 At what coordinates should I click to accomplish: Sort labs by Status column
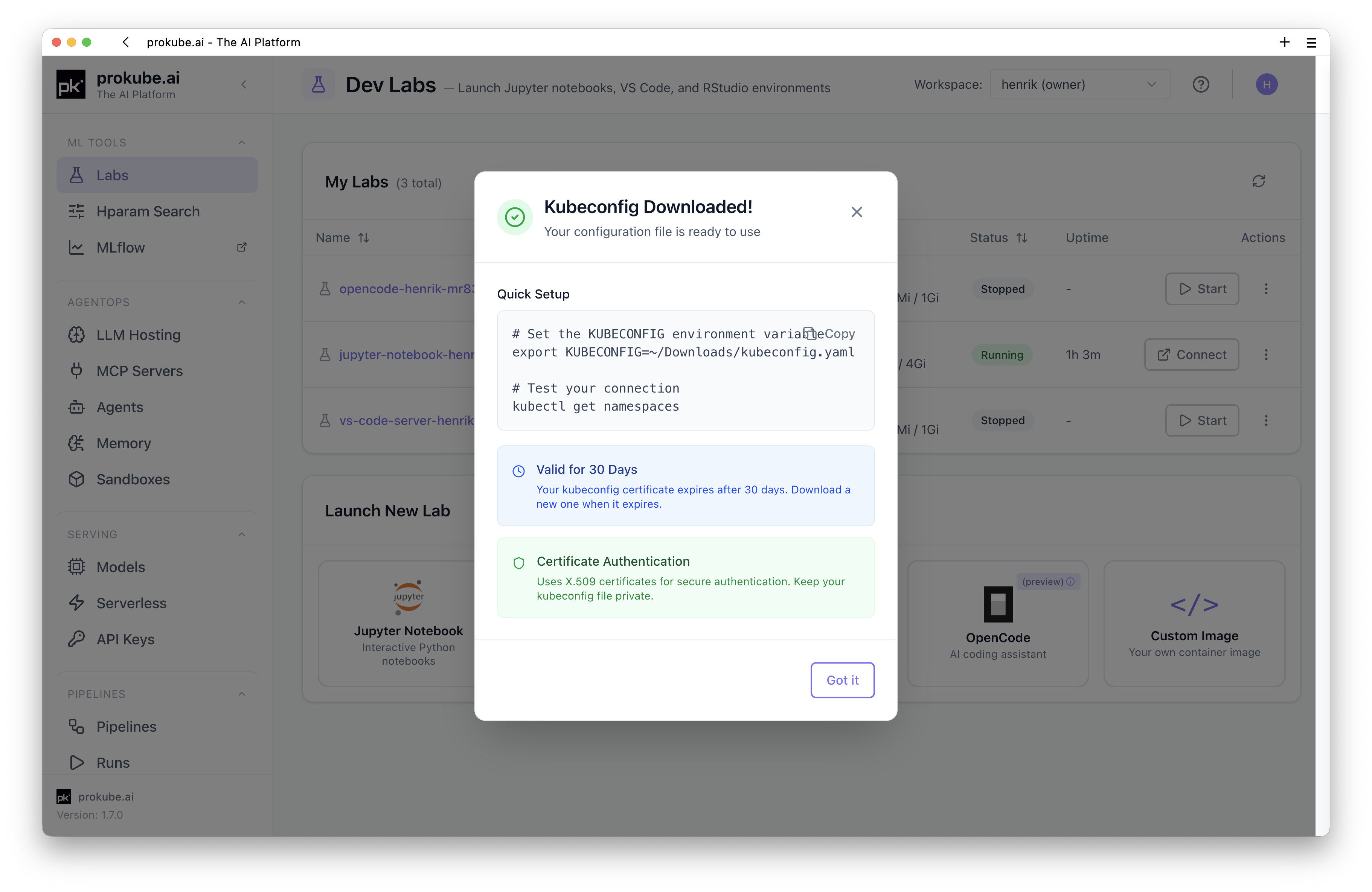pos(999,237)
